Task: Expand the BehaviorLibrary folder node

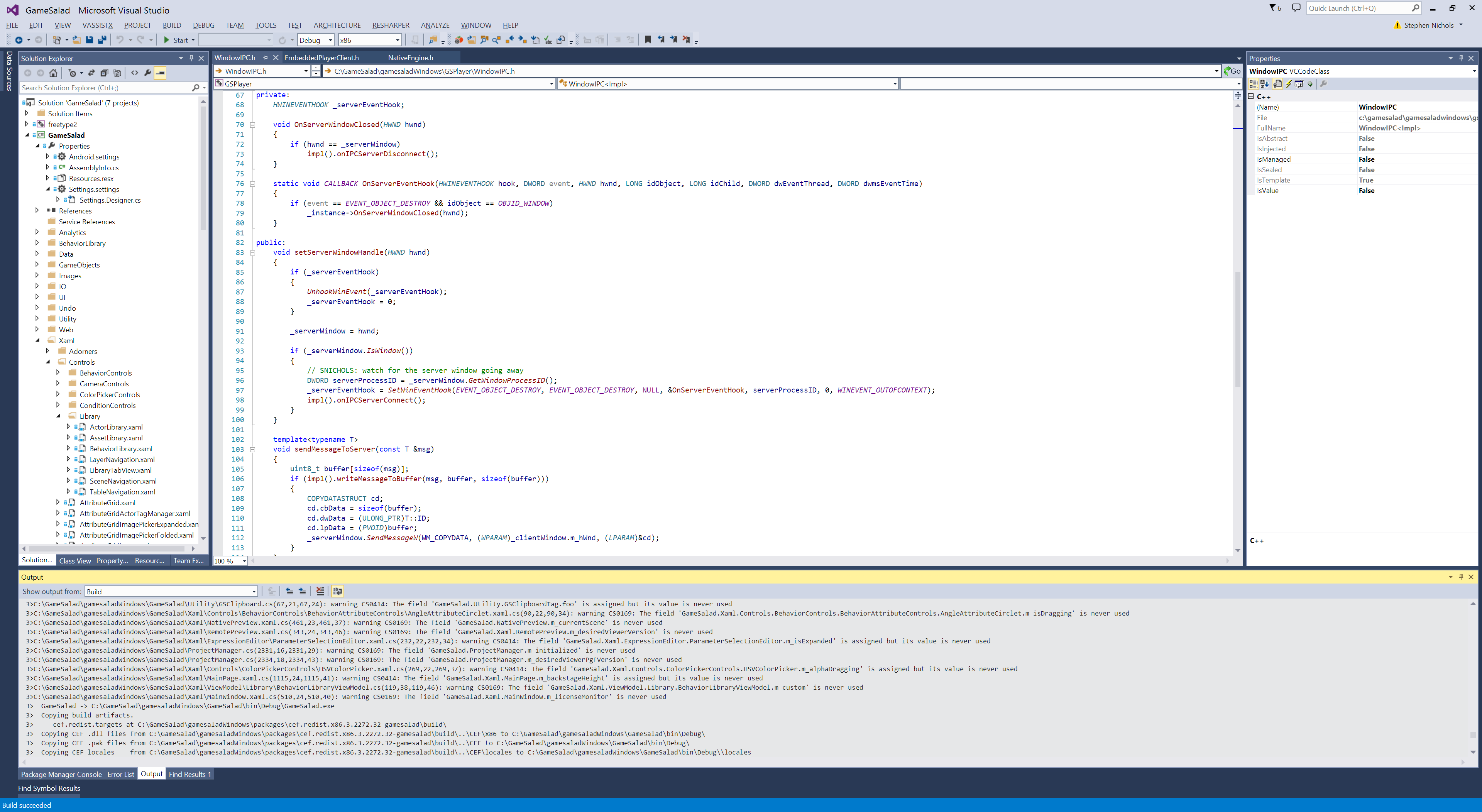Action: pyautogui.click(x=37, y=243)
